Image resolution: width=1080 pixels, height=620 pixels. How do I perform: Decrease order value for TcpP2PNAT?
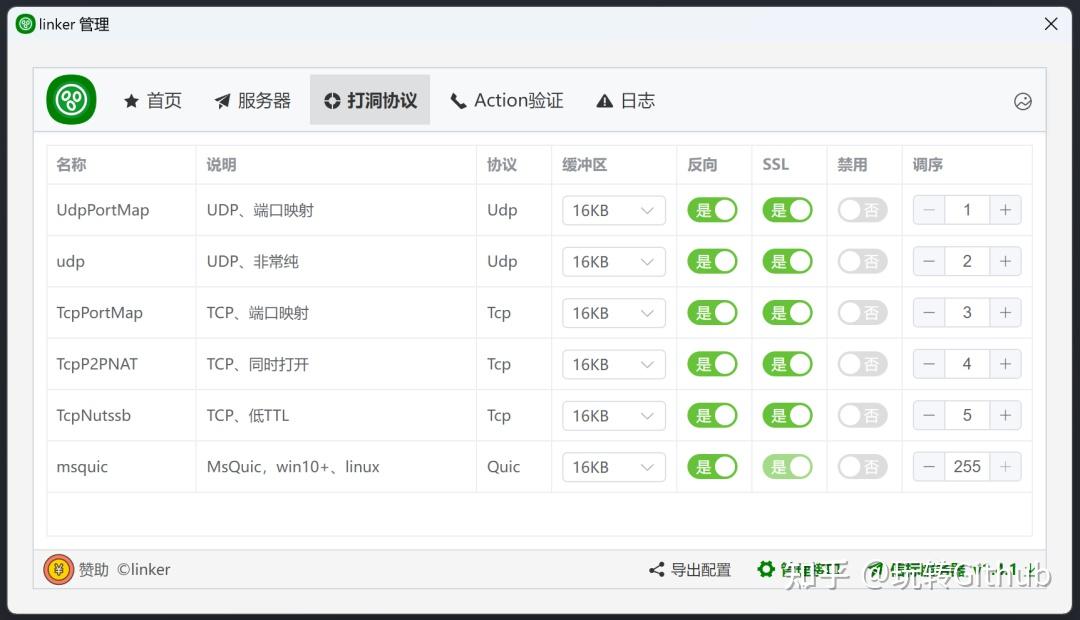929,364
